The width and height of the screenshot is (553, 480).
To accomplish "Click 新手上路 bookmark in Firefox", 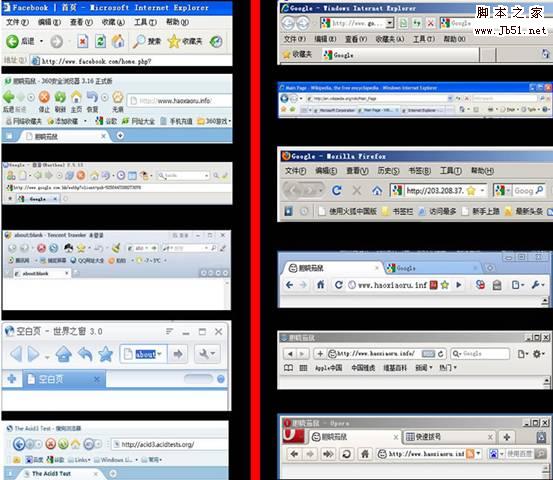I will (x=481, y=211).
